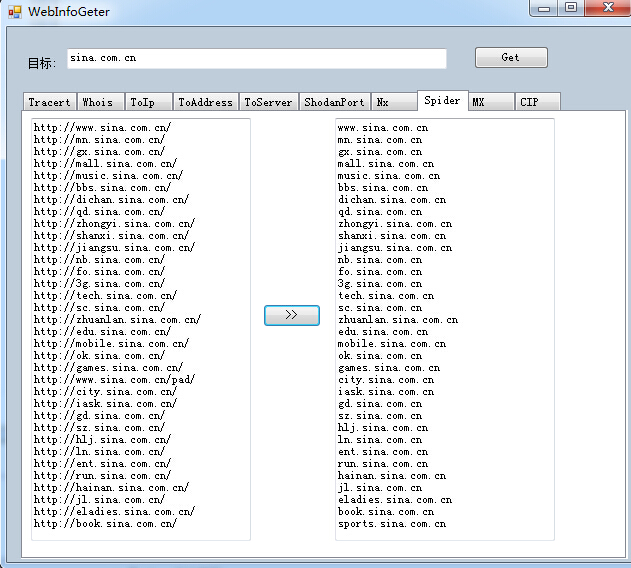Select domain gx.sina.com.cn in right list
Viewport: 631px width, 568px height.
[x=380, y=152]
